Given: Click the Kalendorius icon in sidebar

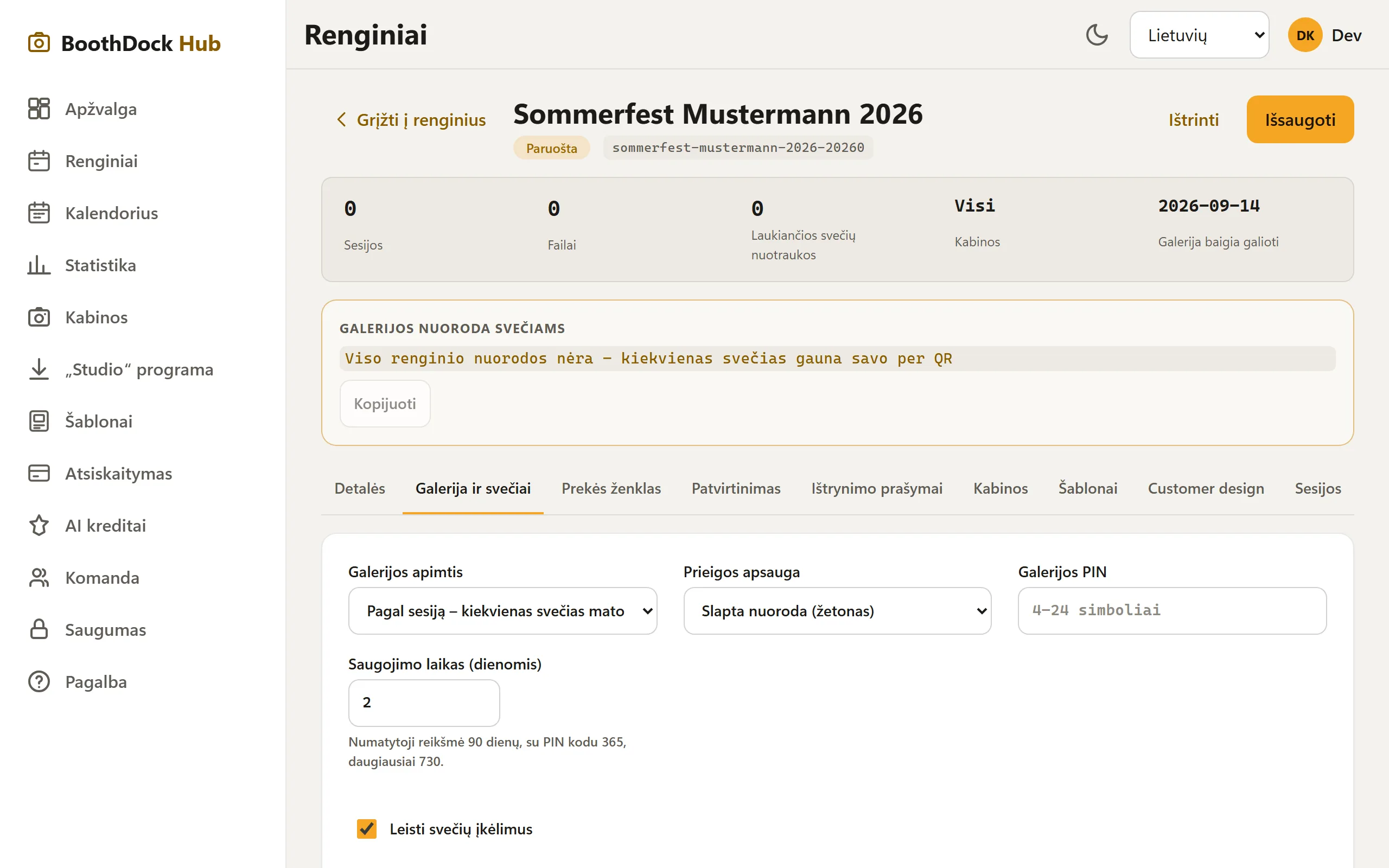Looking at the screenshot, I should [x=39, y=213].
